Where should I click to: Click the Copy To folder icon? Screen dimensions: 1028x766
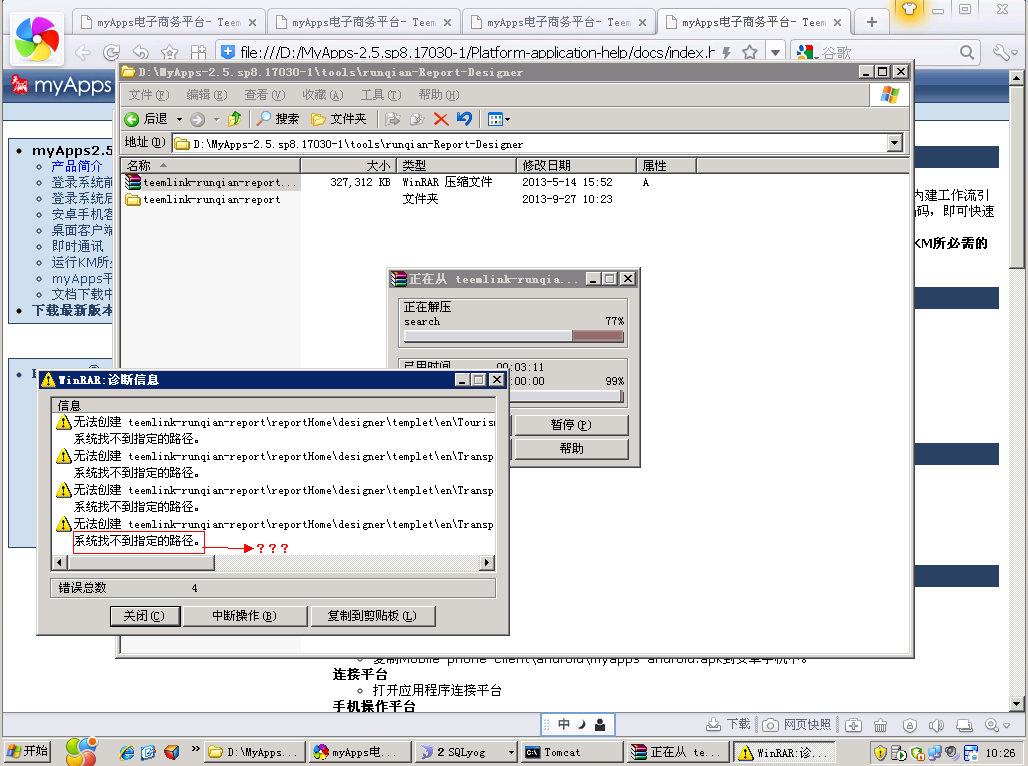417,119
